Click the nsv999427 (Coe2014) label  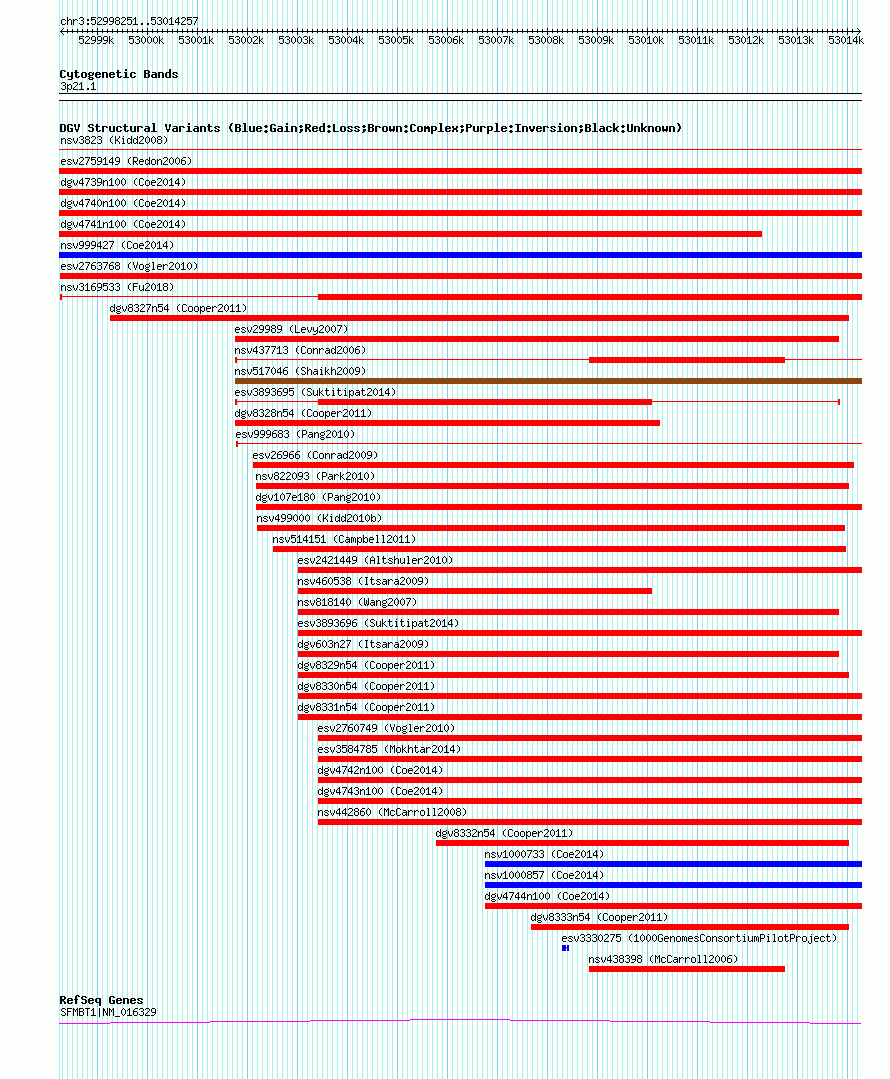point(117,245)
